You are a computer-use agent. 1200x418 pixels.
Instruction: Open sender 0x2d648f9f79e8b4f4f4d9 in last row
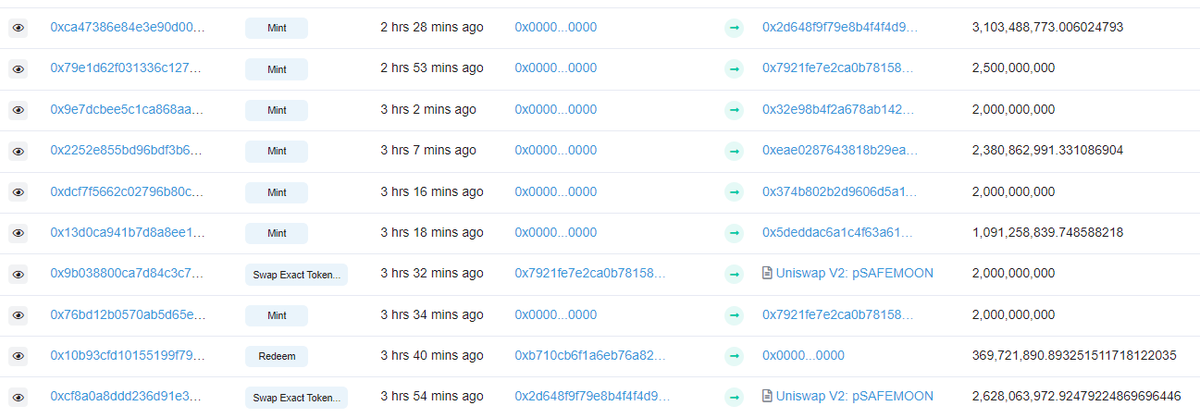(x=590, y=396)
